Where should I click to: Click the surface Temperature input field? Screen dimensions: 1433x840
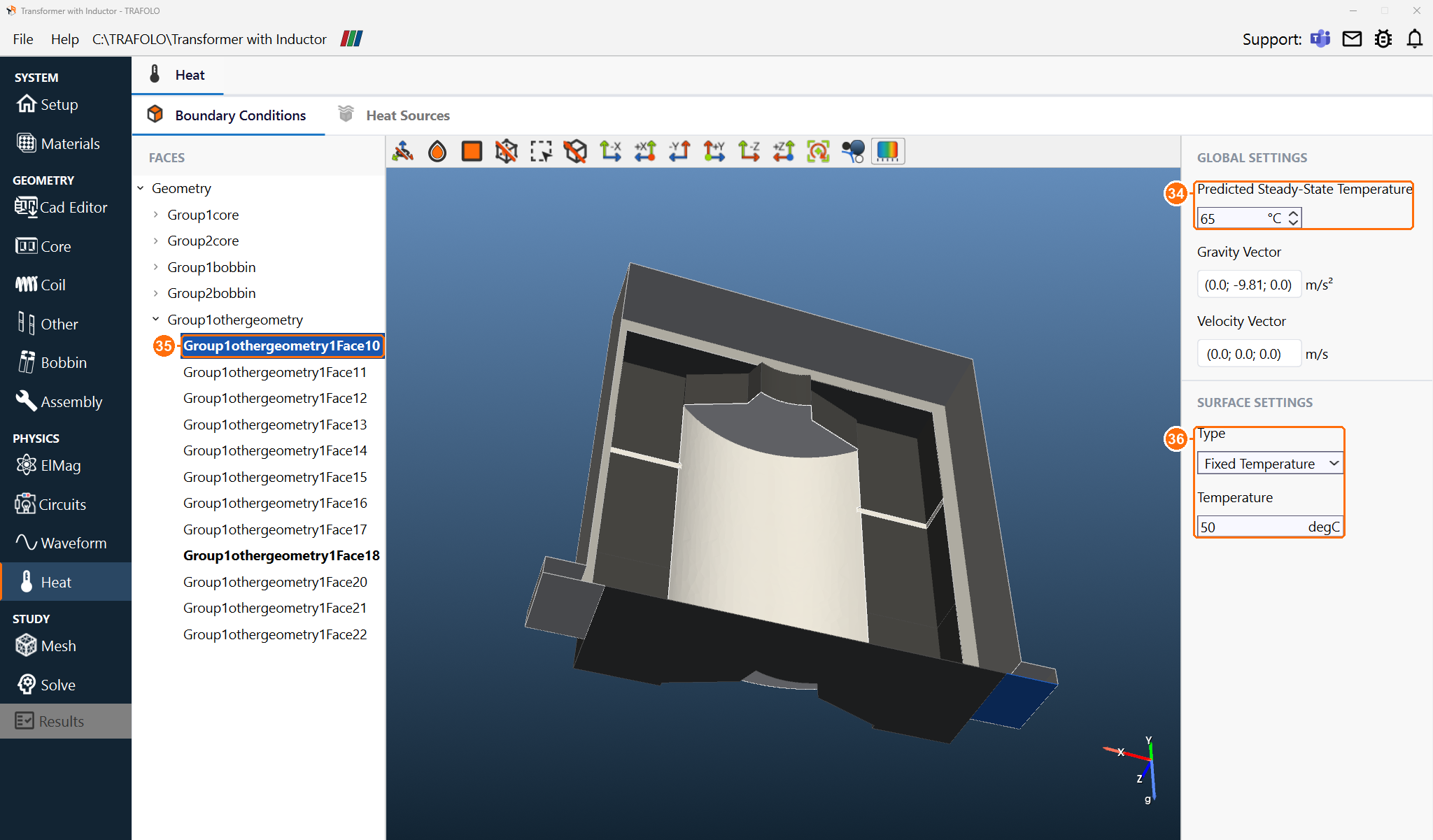(x=1270, y=527)
